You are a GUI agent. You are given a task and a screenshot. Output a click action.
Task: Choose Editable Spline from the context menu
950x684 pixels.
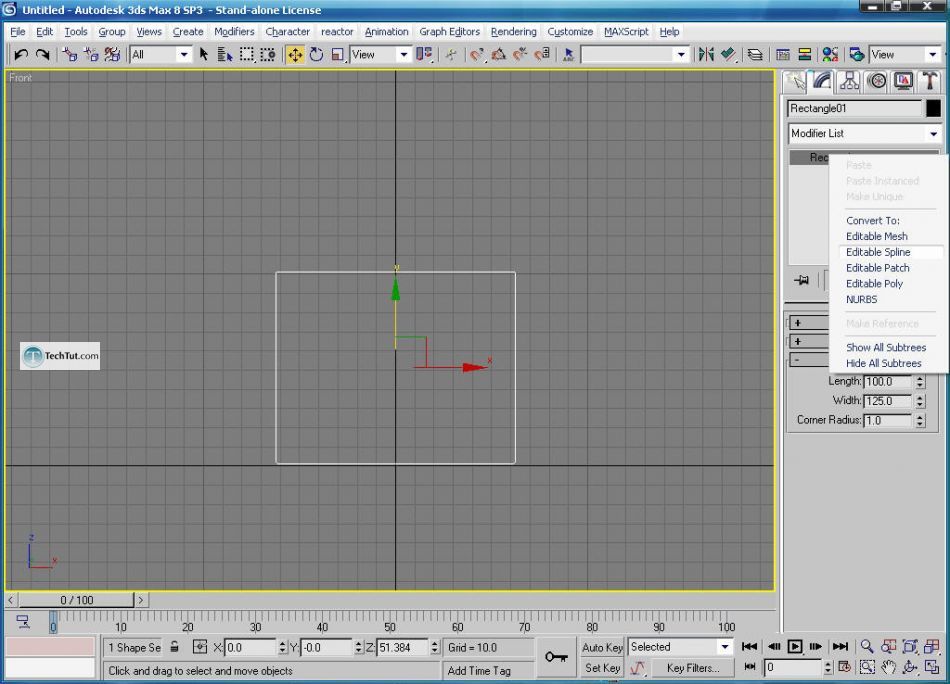pos(878,252)
